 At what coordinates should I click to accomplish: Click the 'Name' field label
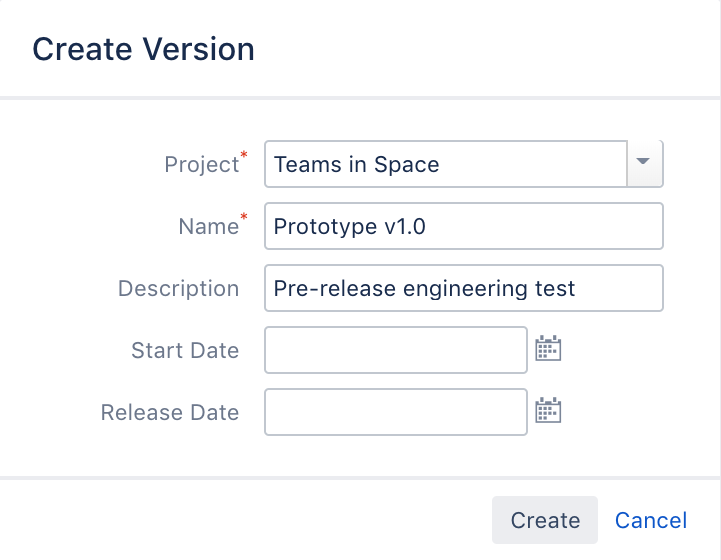click(x=207, y=227)
